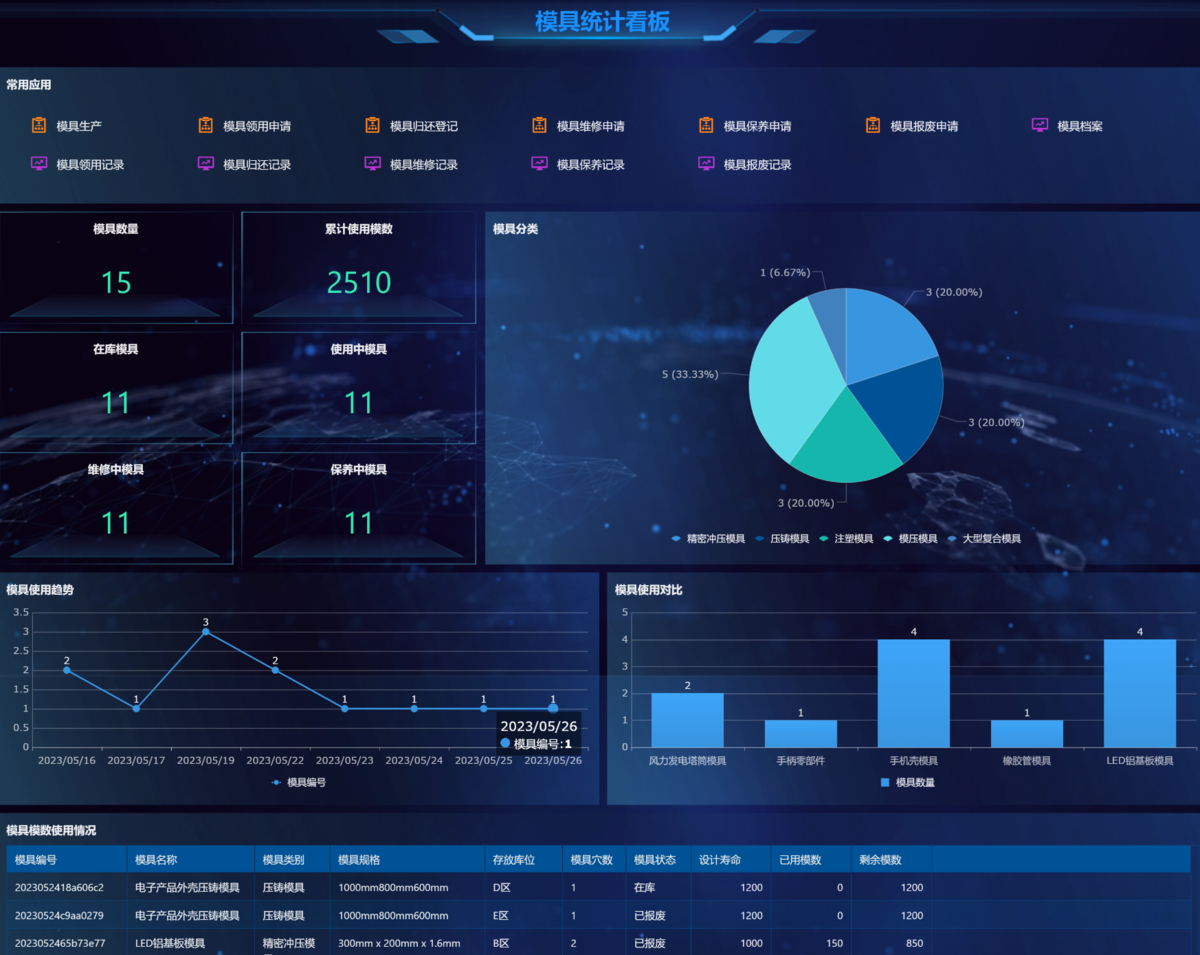1200x955 pixels.
Task: Open the 模具领用申请 shortcut
Action: click(x=245, y=126)
